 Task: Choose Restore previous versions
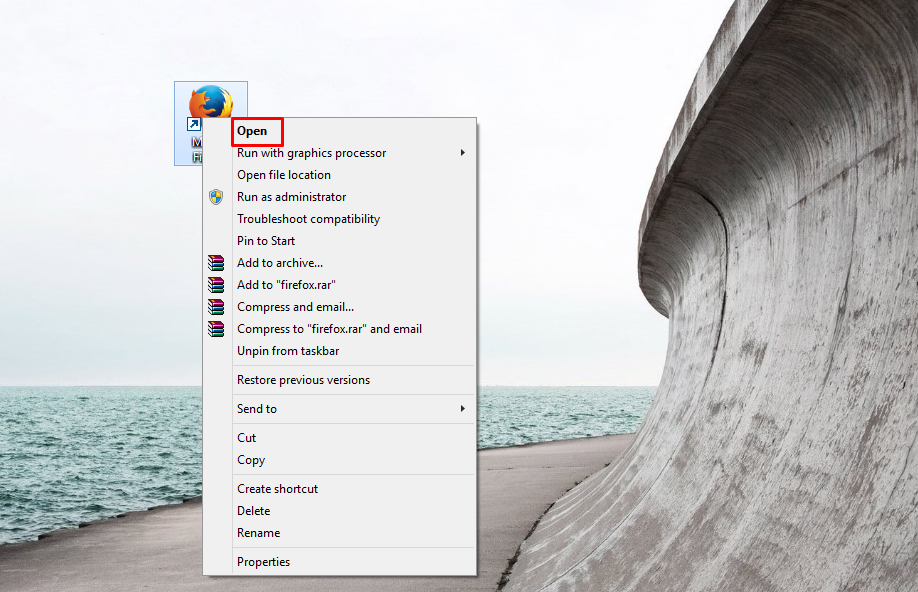[x=303, y=380]
